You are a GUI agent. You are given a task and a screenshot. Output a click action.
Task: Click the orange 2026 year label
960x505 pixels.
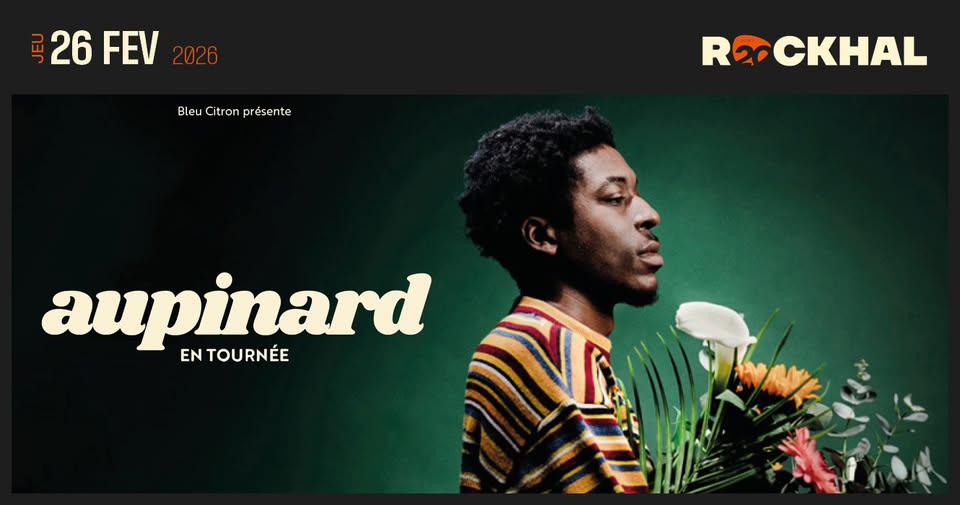click(x=195, y=56)
